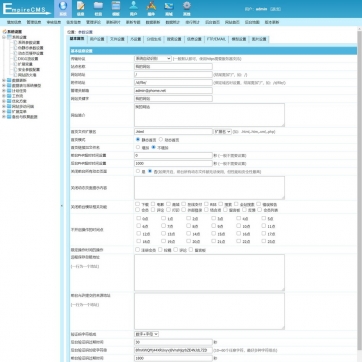
Task: Open the Other gear icon in header
Action: 187,9
